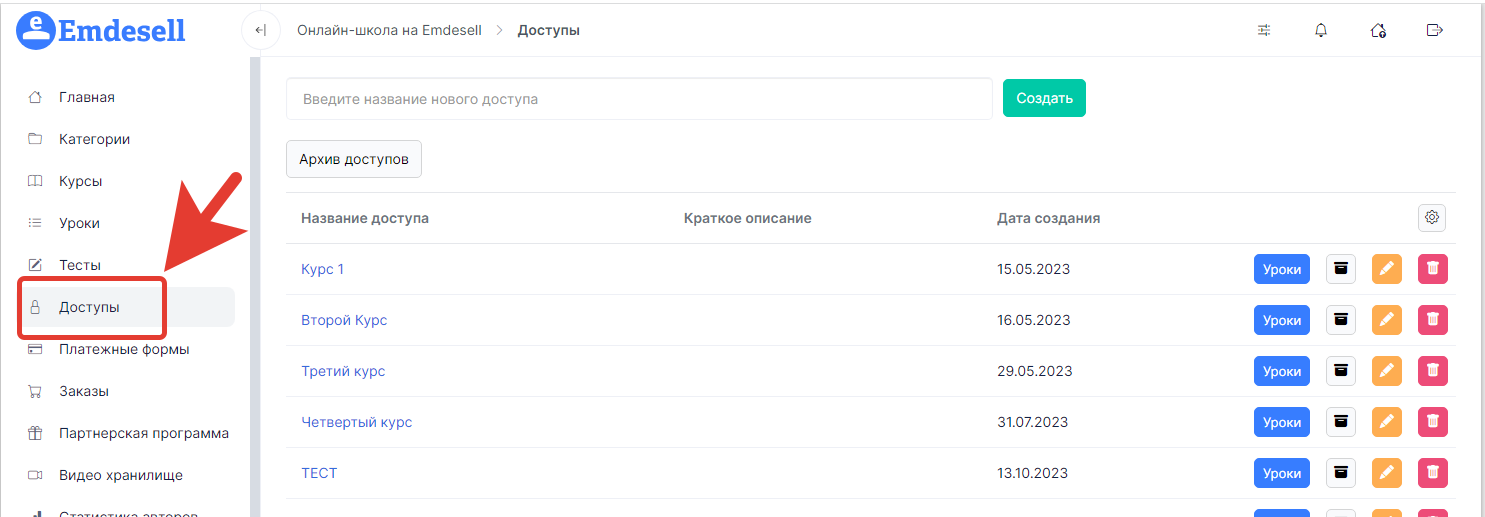Click the home settings icon in header

pos(1378,30)
